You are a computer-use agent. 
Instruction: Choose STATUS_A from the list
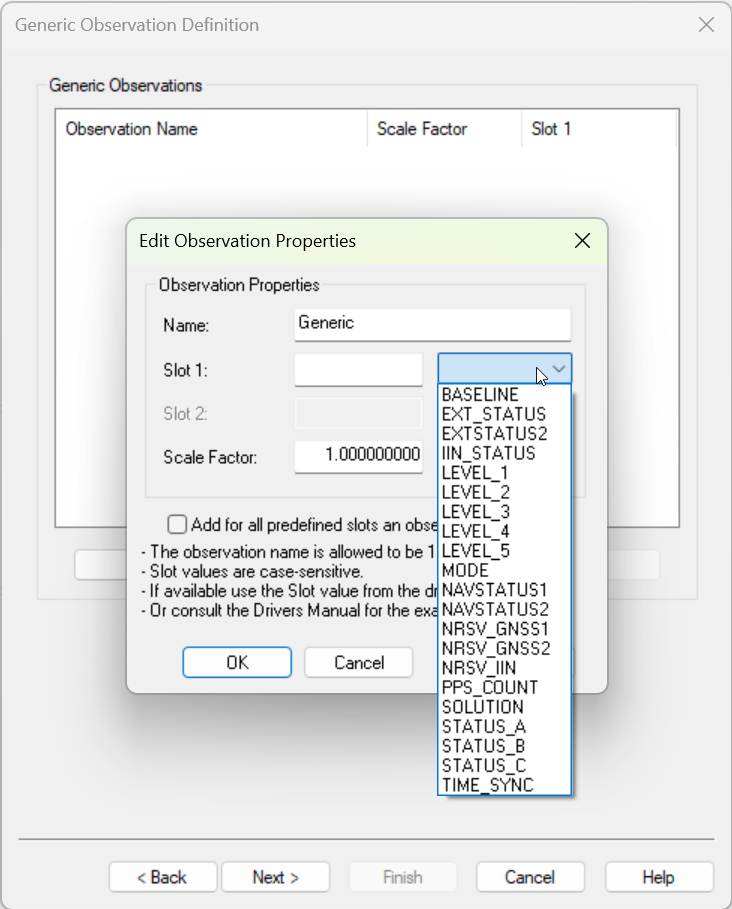tap(504, 727)
